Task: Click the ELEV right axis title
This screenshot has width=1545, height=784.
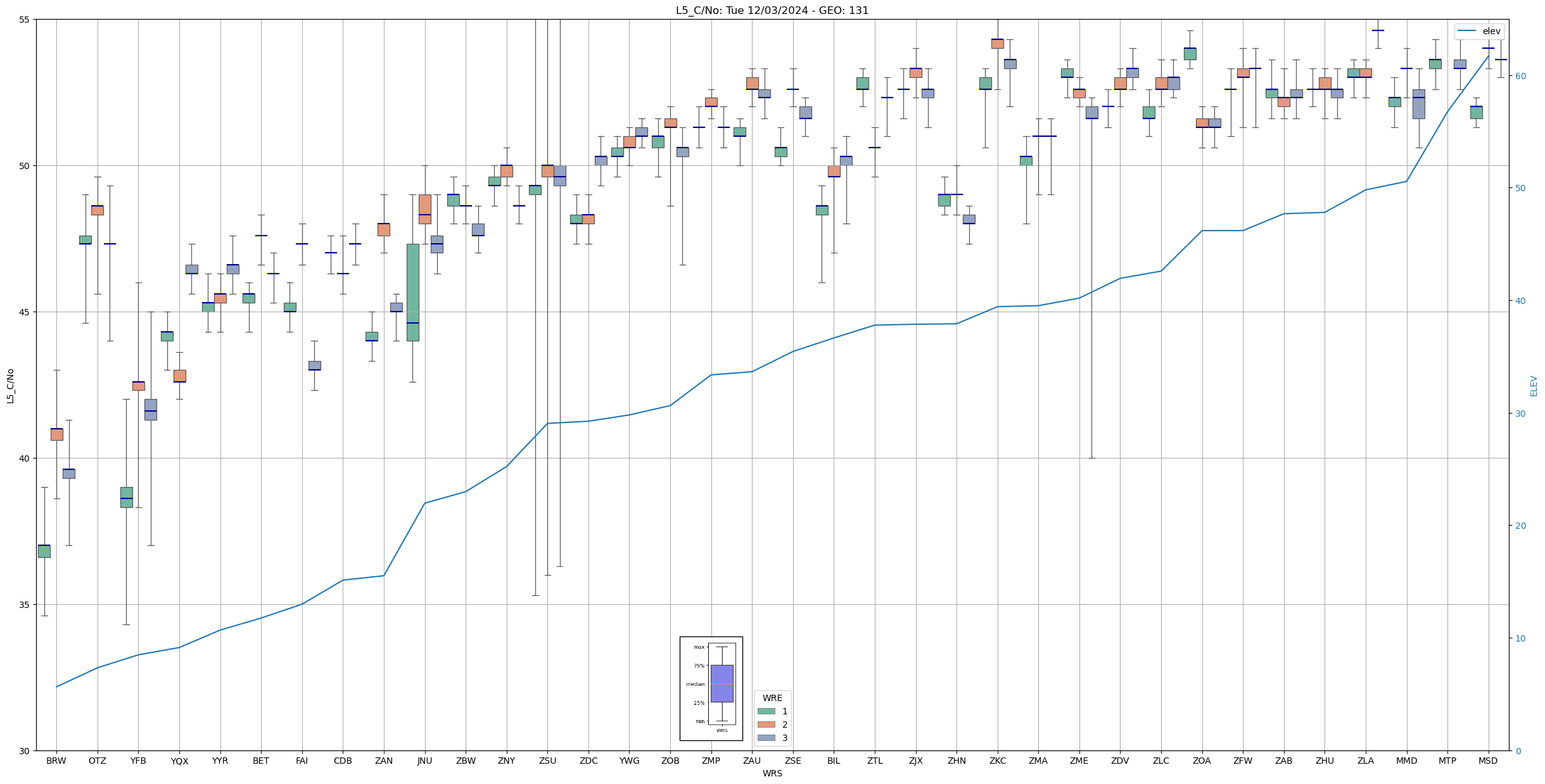Action: pyautogui.click(x=1534, y=385)
